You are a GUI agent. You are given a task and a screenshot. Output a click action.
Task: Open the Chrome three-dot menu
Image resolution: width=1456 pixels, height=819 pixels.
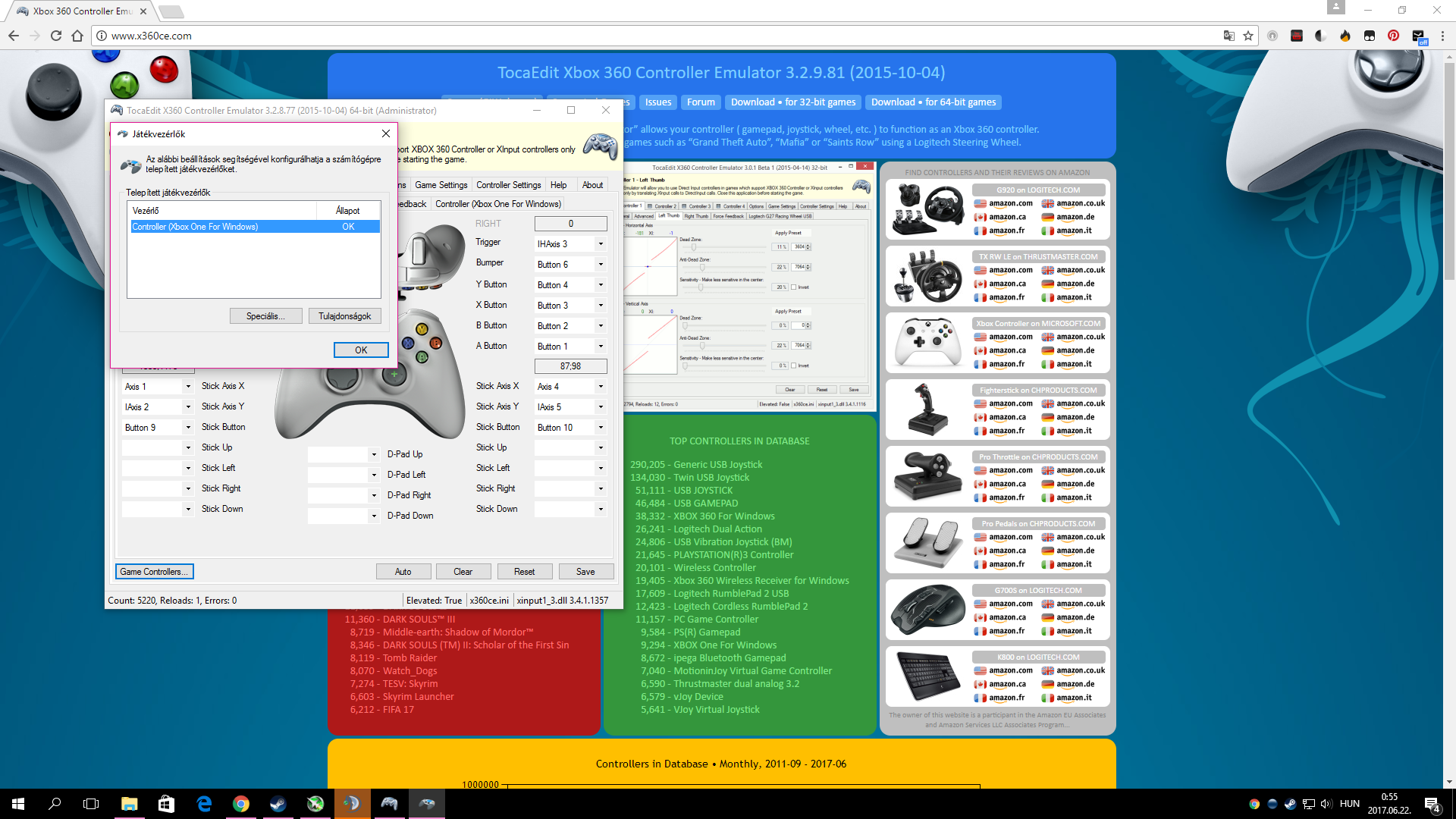click(1442, 36)
